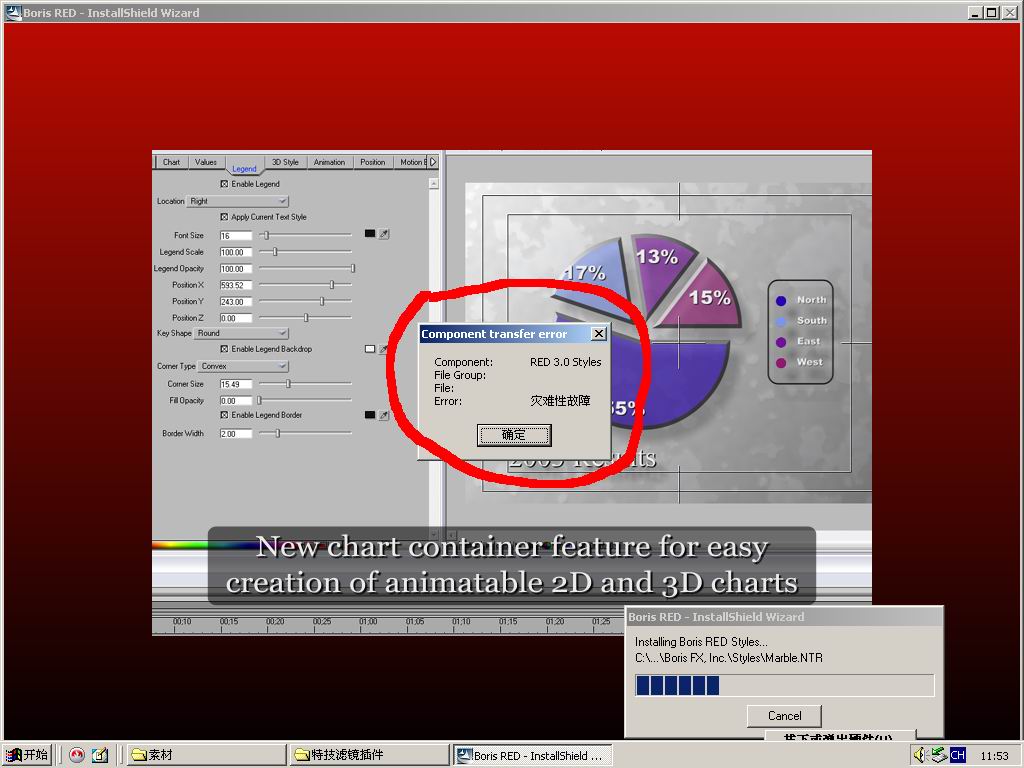Viewport: 1024px width, 768px height.
Task: Switch input language via the CH indicator
Action: 957,755
